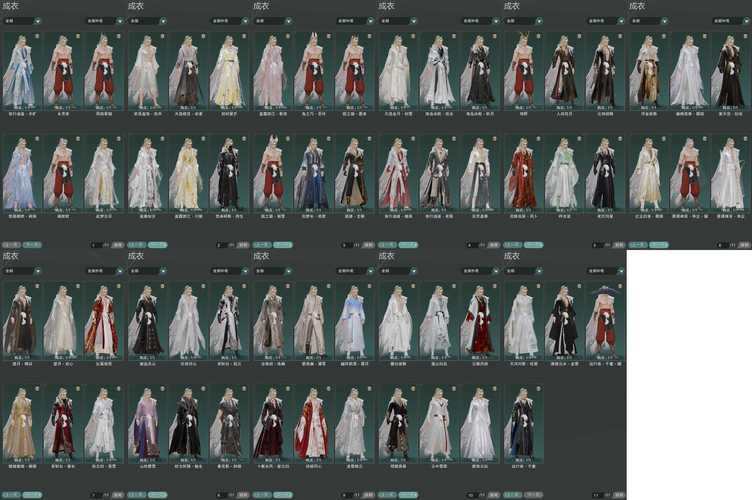
Task: Click corner badge on the horned red-trousers outfit in top-row fifth panel
Action: (537, 37)
